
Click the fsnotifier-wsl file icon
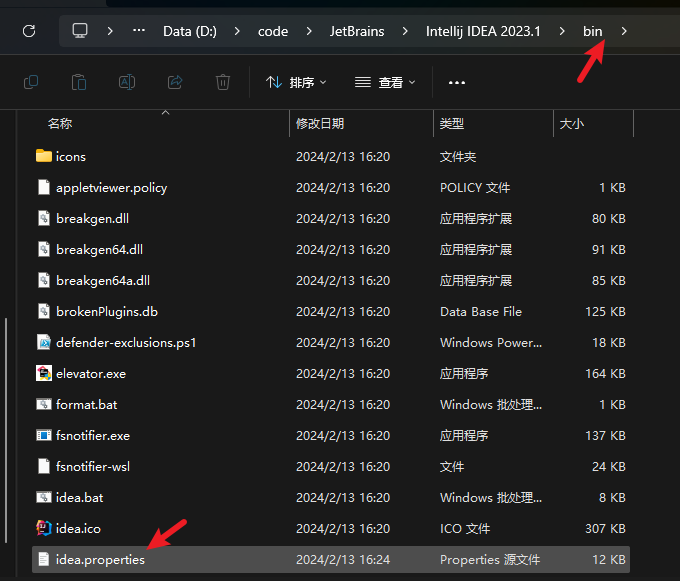[x=44, y=466]
